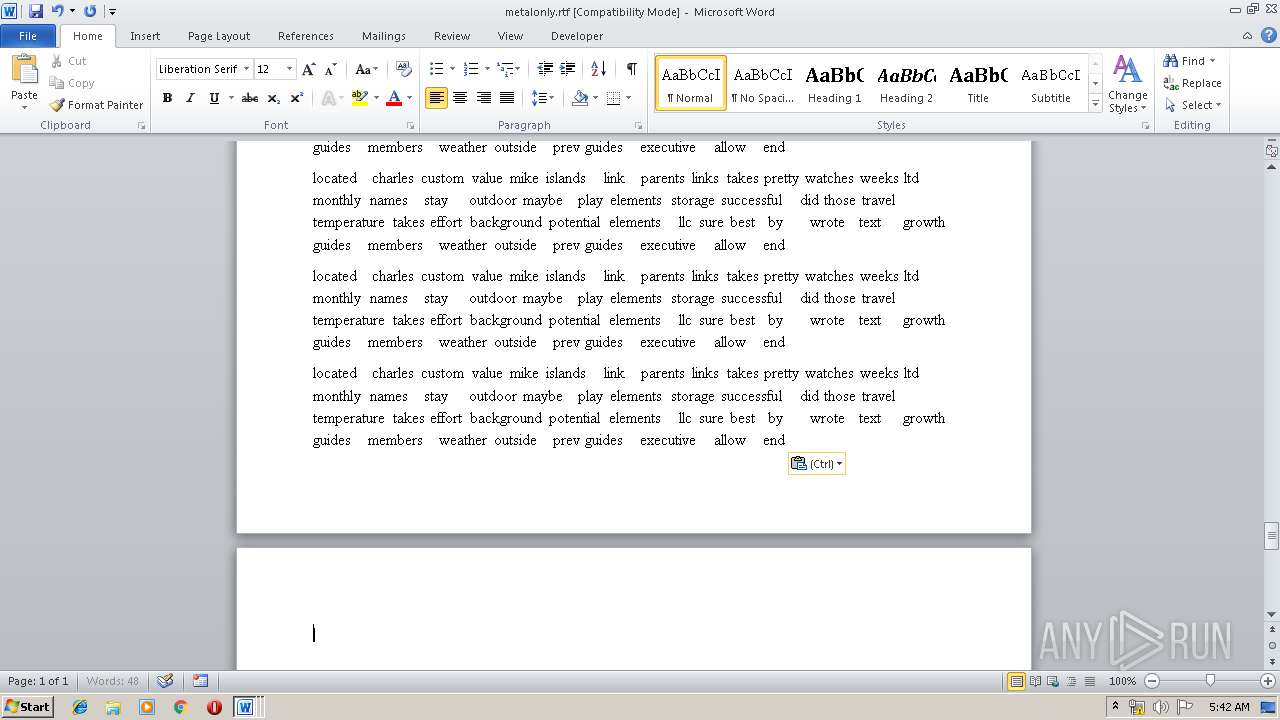Click the Save icon in Quick Access Toolbar
This screenshot has height=720, width=1280.
click(36, 11)
